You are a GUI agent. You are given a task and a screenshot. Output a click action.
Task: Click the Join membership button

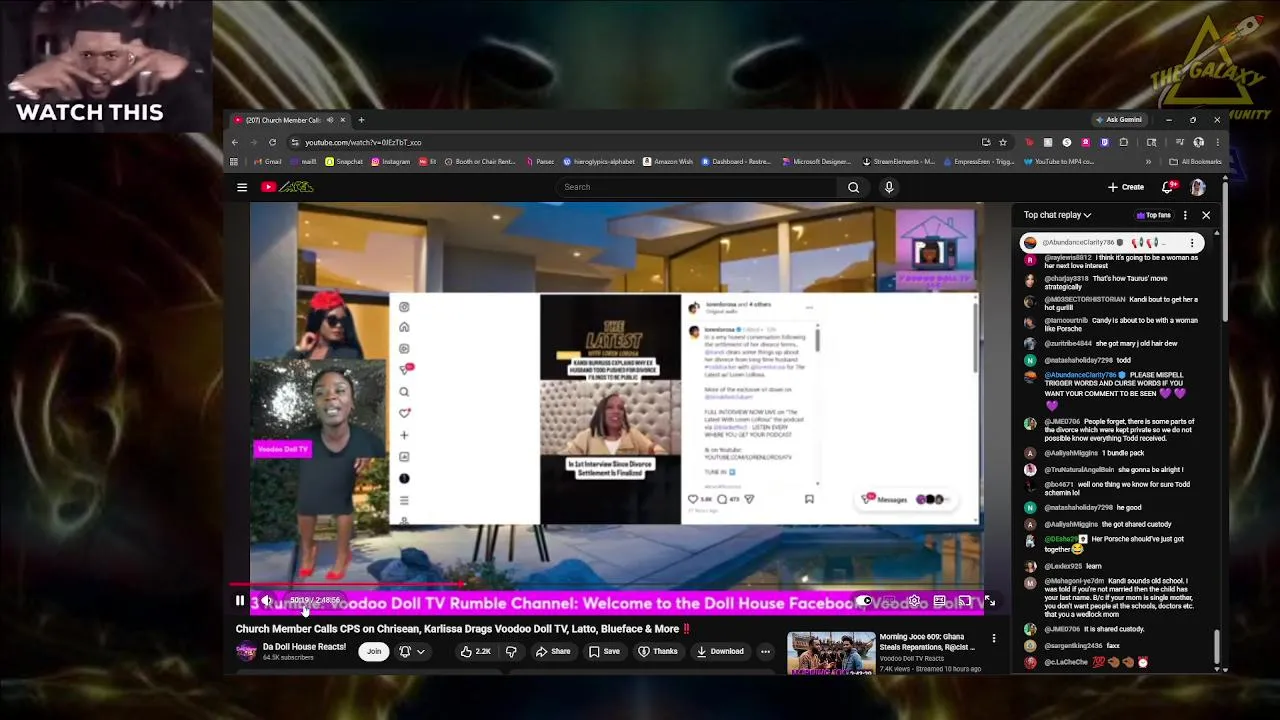tap(374, 652)
